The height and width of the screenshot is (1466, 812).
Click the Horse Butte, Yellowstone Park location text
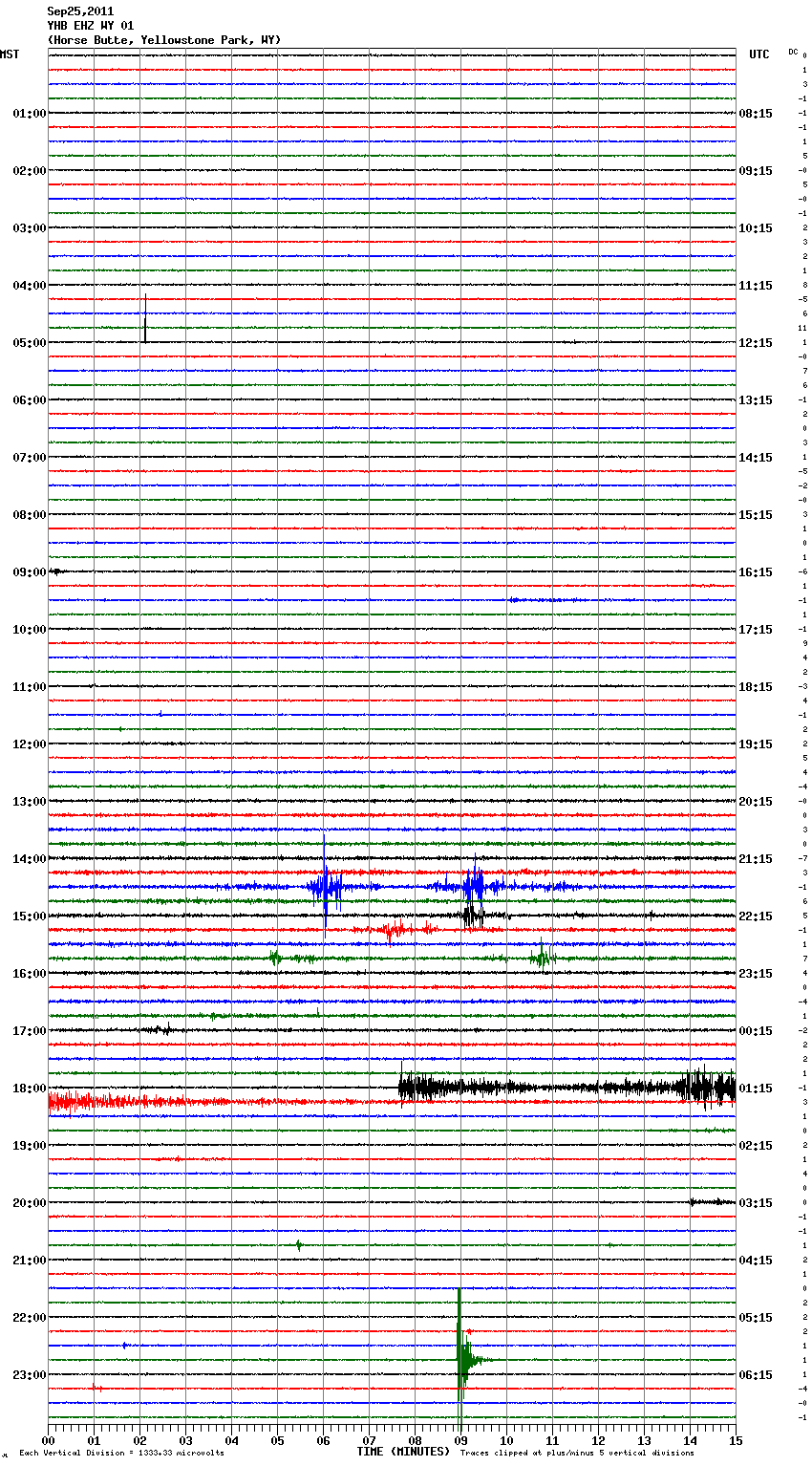tap(163, 40)
